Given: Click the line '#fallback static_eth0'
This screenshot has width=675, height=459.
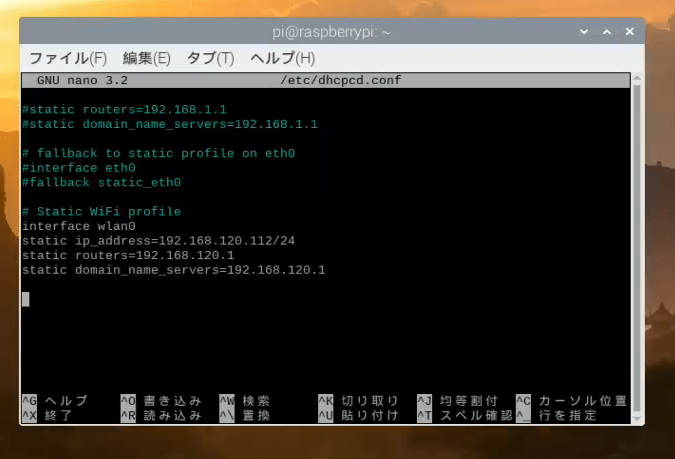Looking at the screenshot, I should 102,183.
